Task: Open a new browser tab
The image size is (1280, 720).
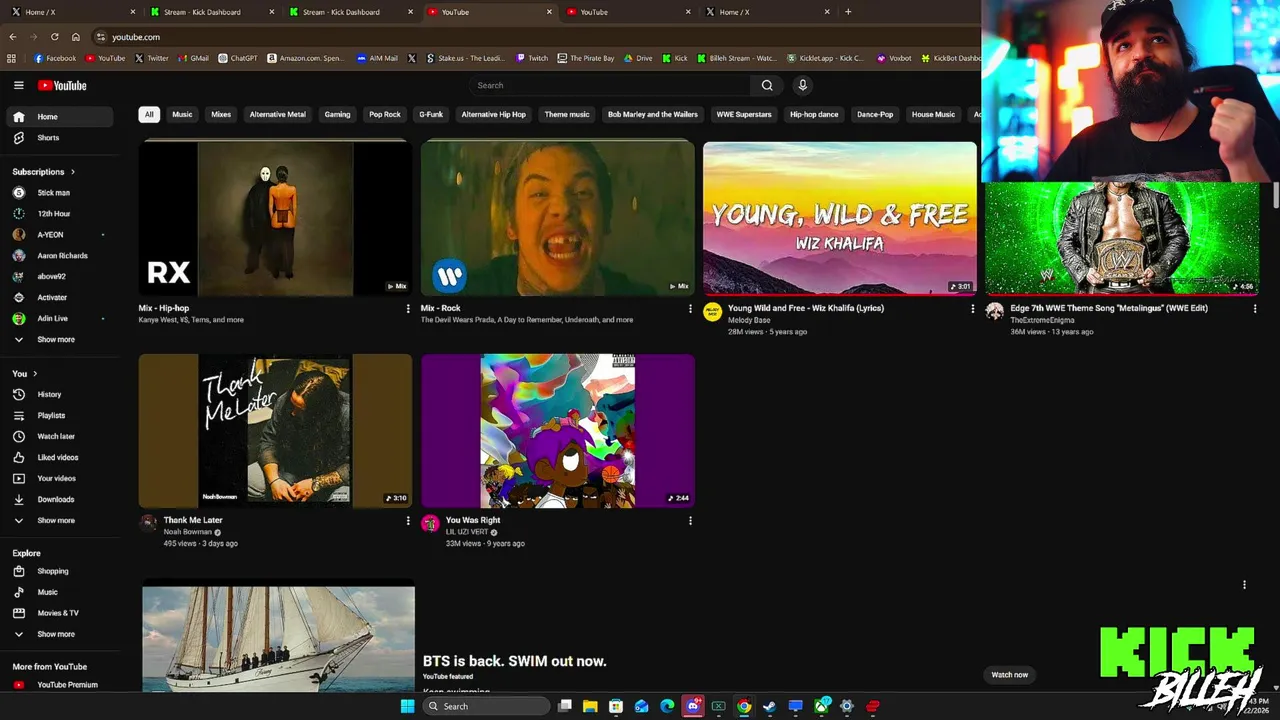Action: coord(848,12)
